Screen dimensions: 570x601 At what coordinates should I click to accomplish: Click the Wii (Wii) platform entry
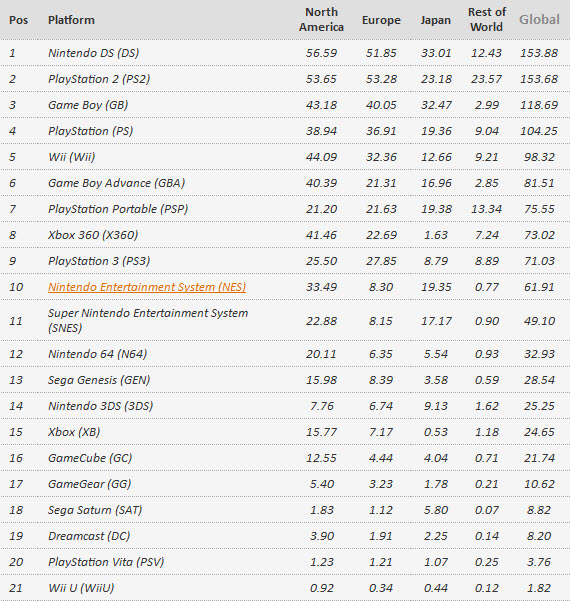(x=72, y=157)
